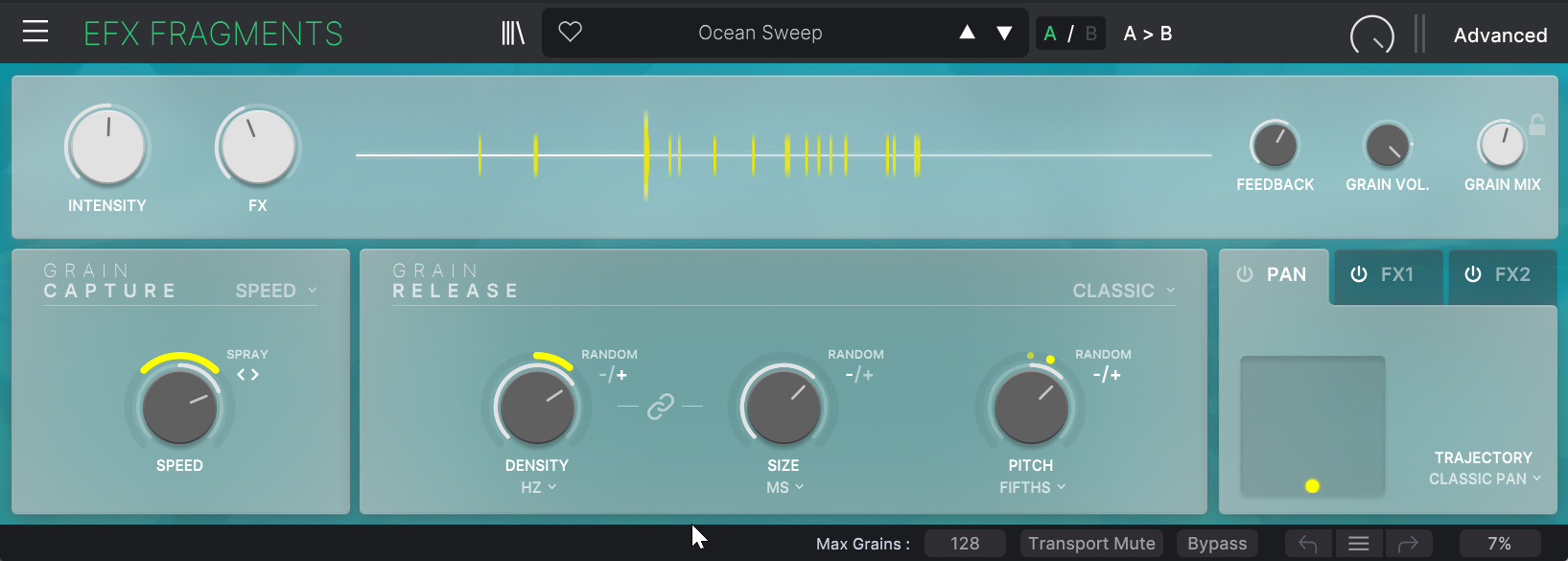This screenshot has height=561, width=1568.
Task: Toggle the PAN power button
Action: point(1245,274)
